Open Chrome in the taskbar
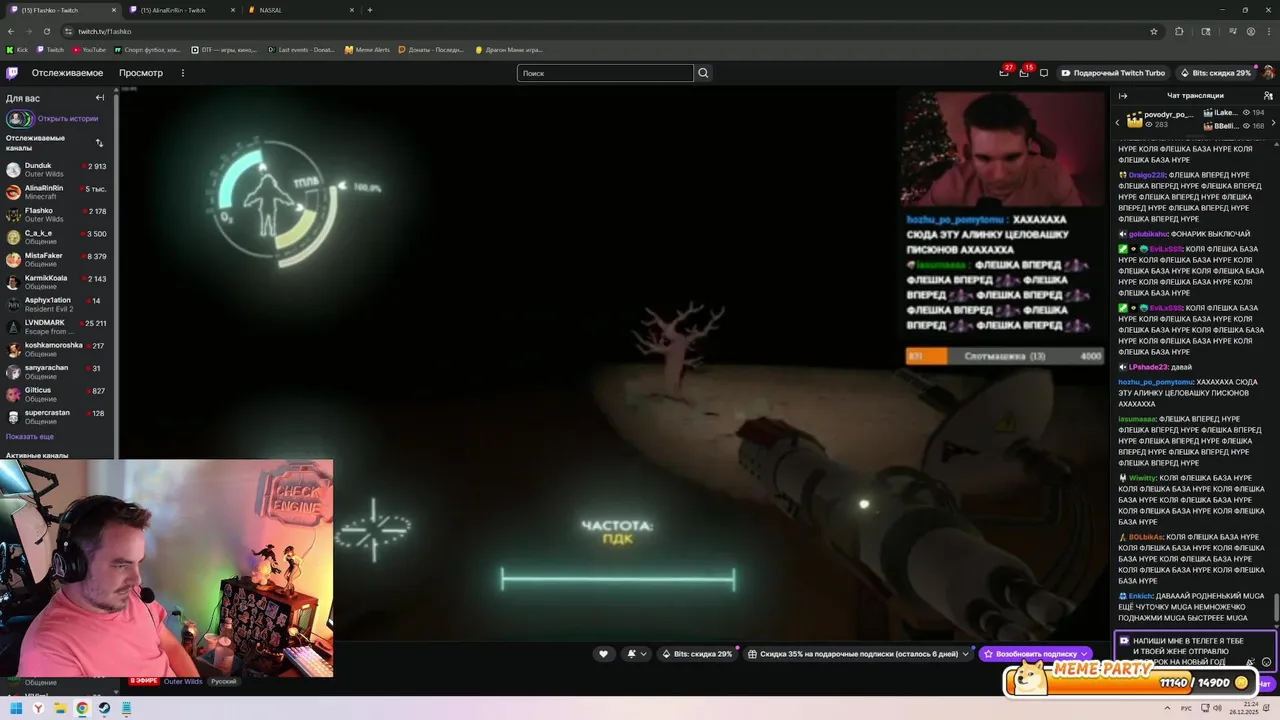 tap(82, 708)
